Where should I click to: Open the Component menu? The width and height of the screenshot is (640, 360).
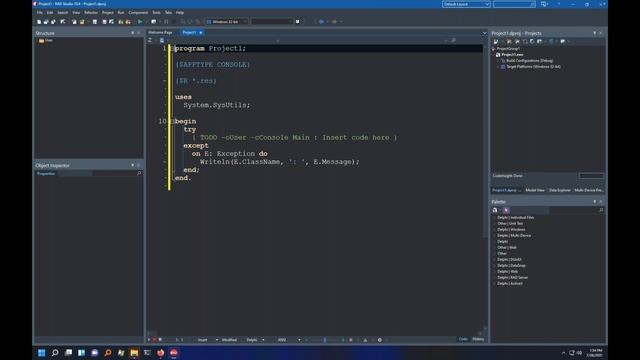(138, 13)
